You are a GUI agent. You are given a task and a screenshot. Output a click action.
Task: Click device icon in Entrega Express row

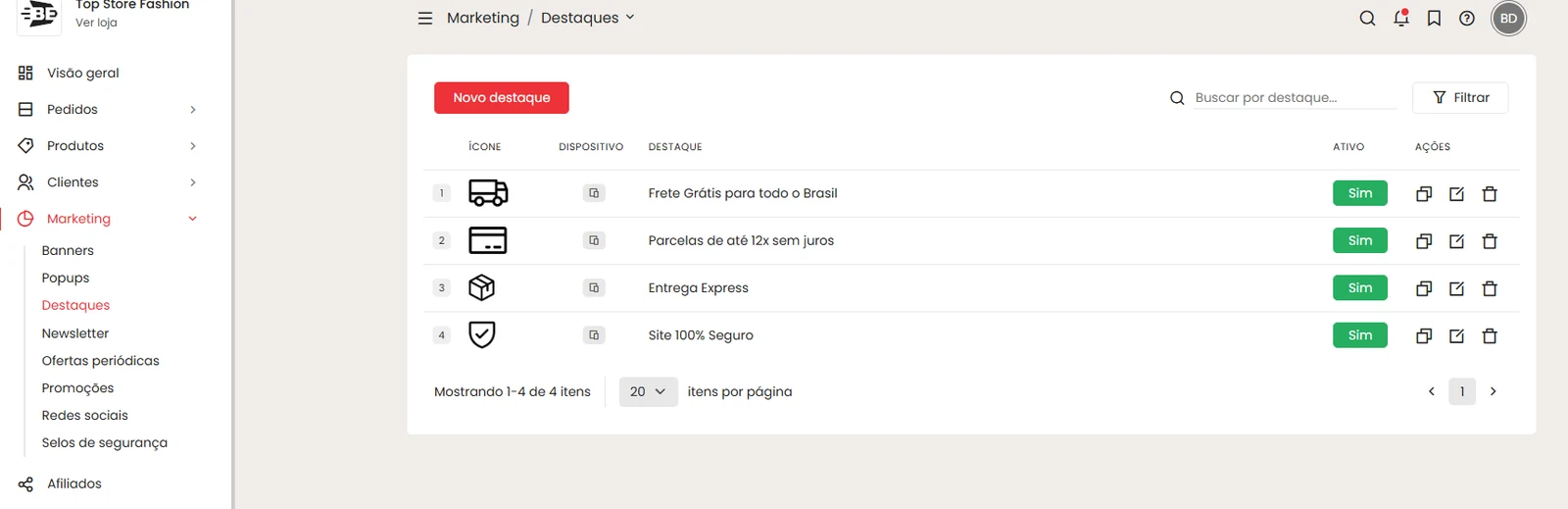coord(594,287)
